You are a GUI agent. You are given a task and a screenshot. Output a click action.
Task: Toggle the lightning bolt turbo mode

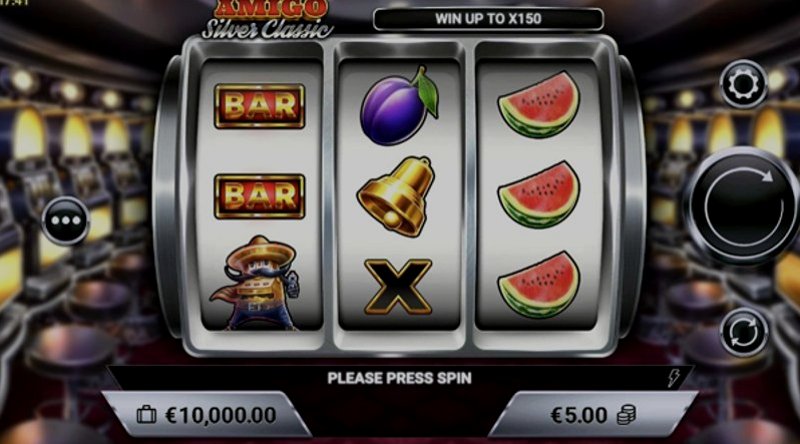(674, 378)
